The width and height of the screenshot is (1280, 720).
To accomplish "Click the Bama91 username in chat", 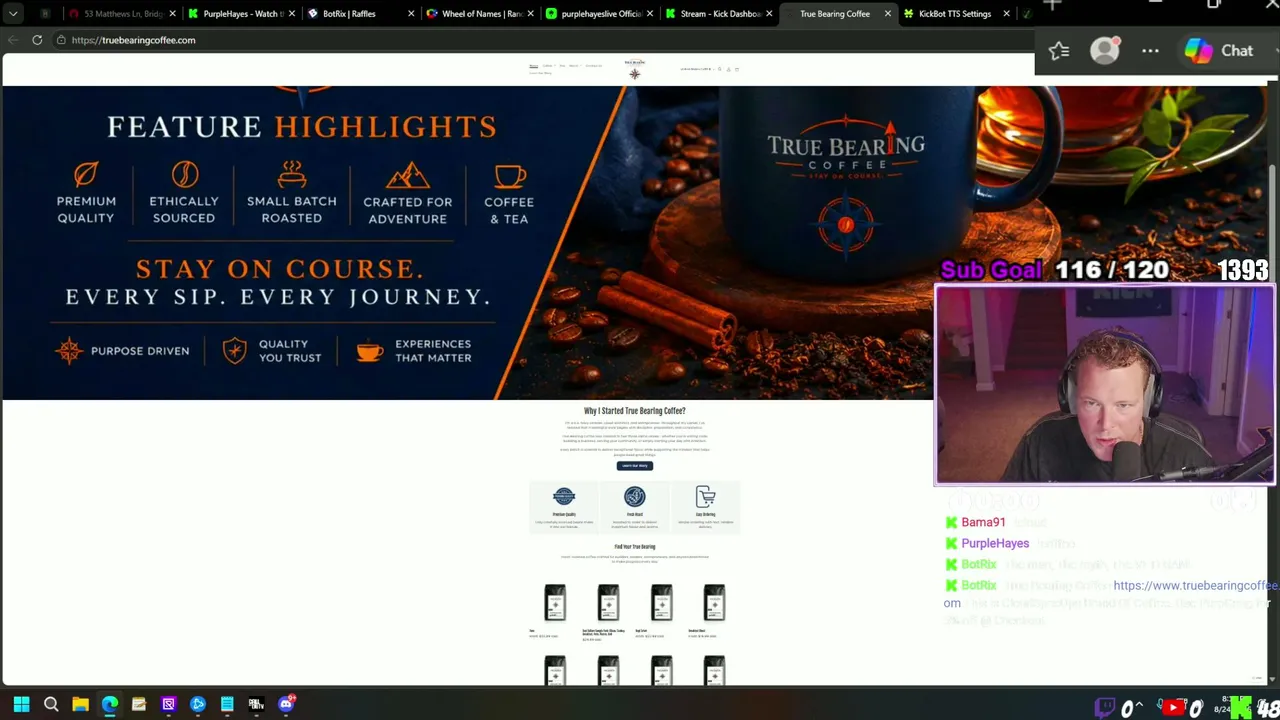I will [x=983, y=522].
